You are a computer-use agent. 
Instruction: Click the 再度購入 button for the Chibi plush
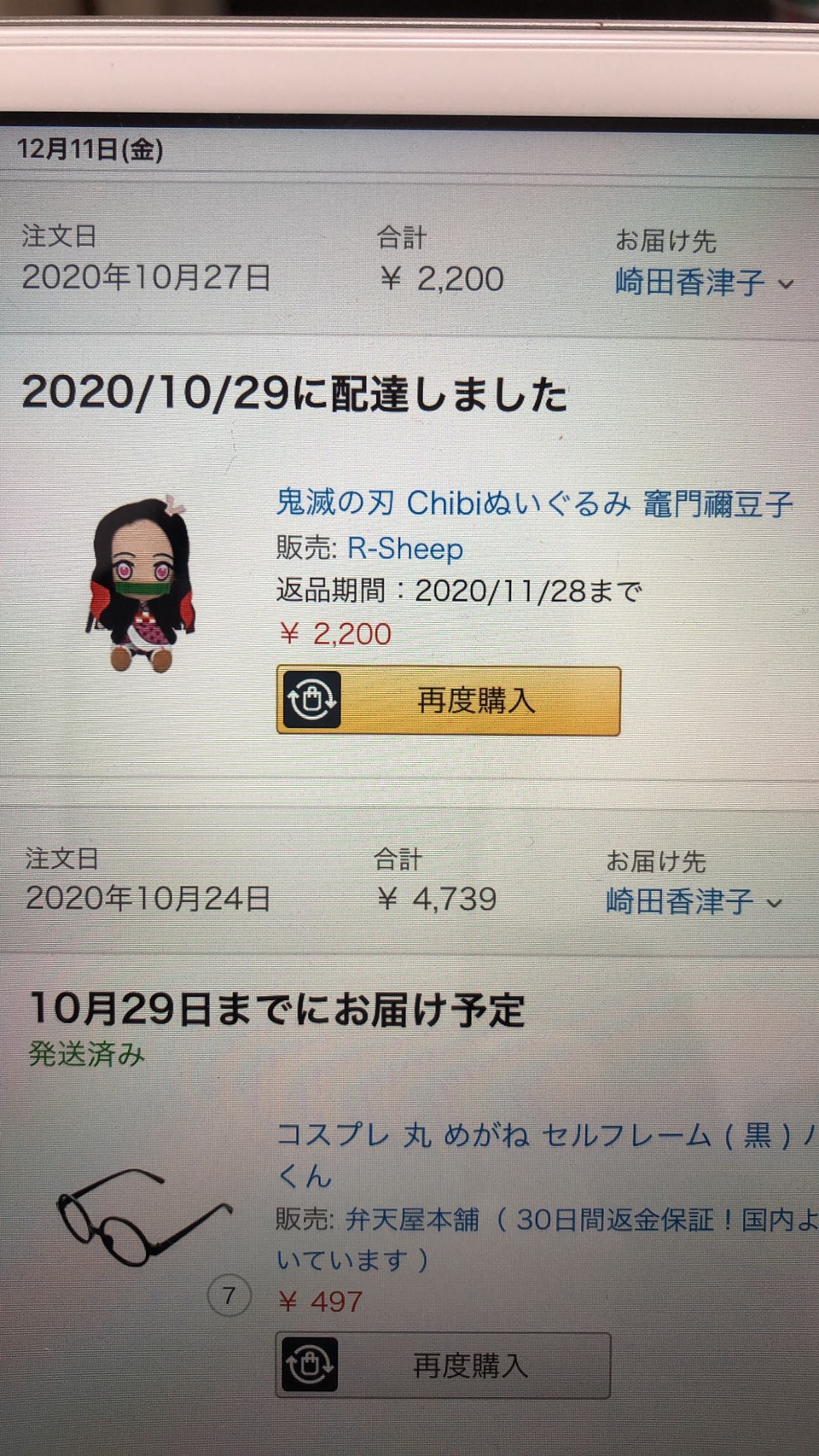(449, 701)
